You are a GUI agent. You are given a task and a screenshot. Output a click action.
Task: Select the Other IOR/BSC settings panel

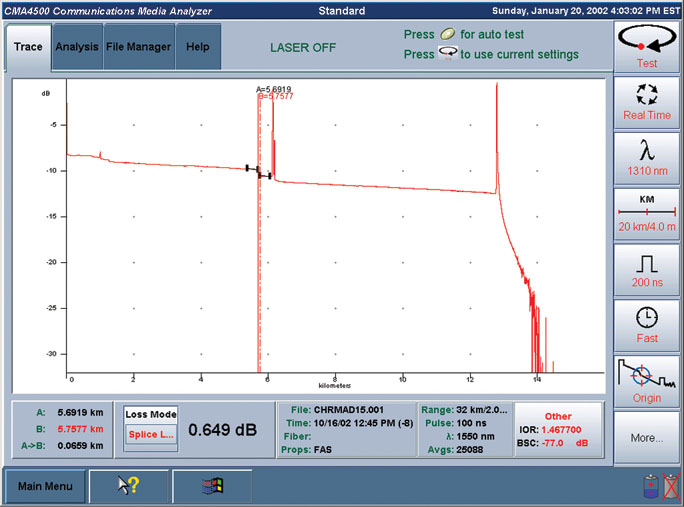tap(558, 429)
